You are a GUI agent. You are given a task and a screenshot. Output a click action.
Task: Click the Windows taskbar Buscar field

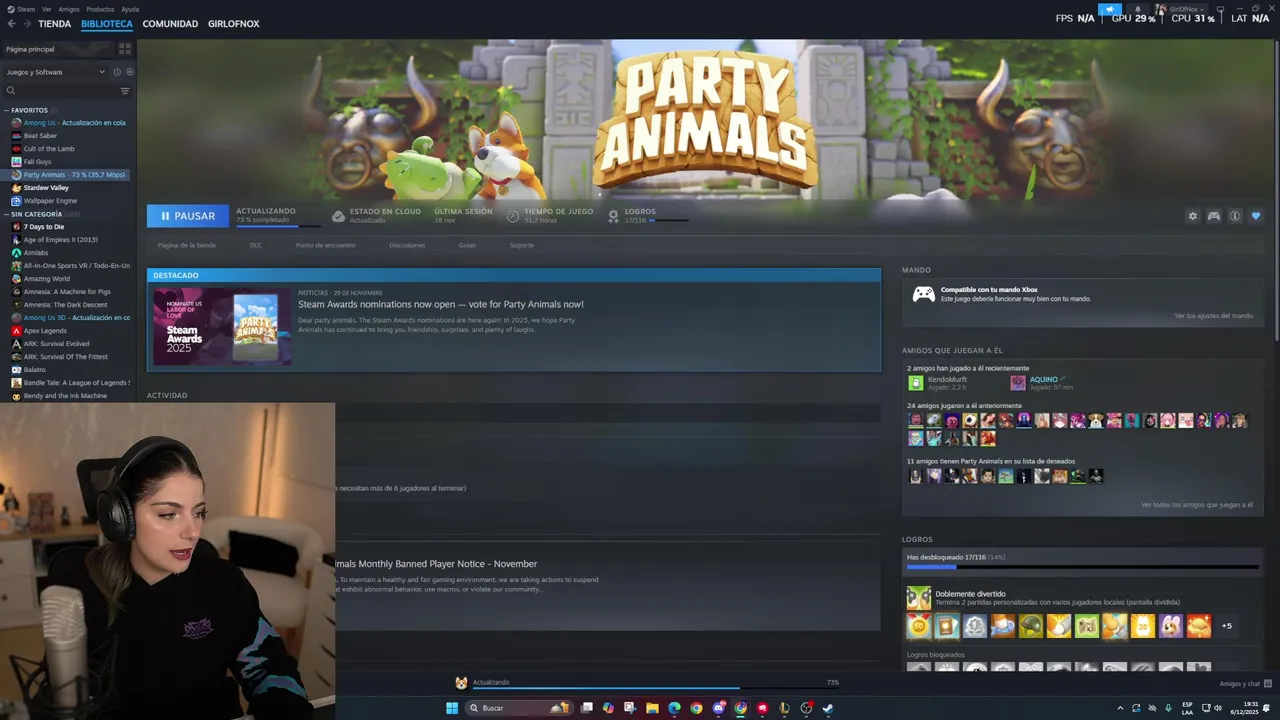pos(520,708)
